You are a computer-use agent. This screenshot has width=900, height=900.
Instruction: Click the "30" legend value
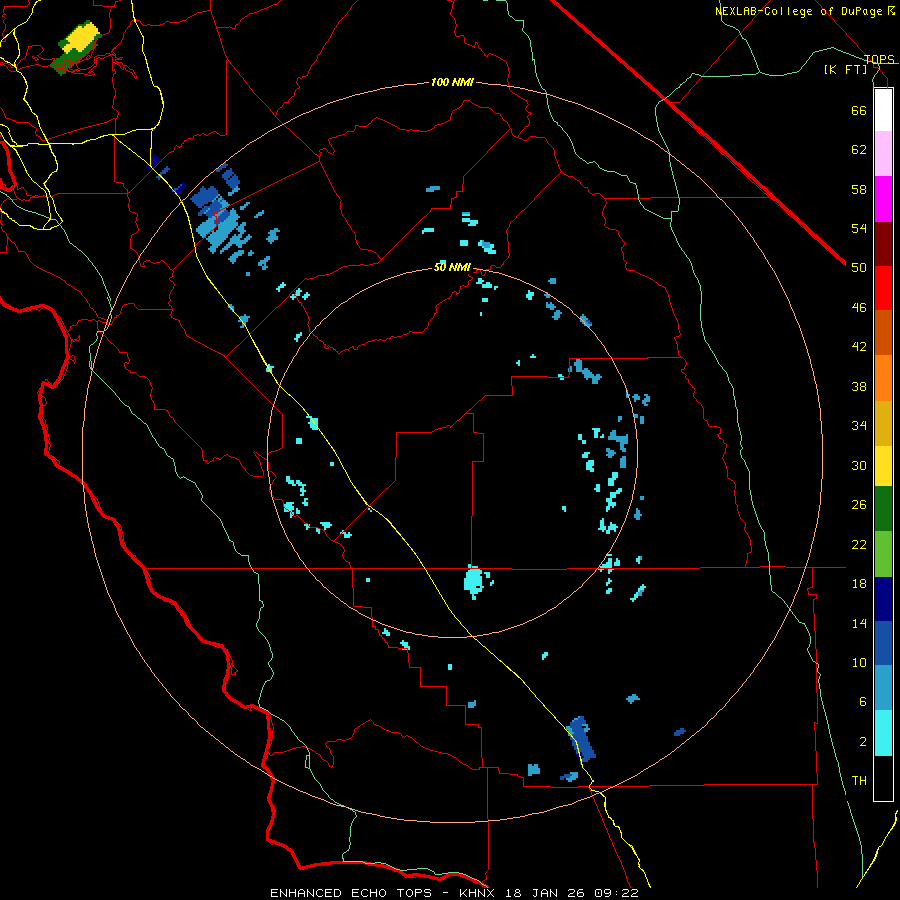click(859, 465)
